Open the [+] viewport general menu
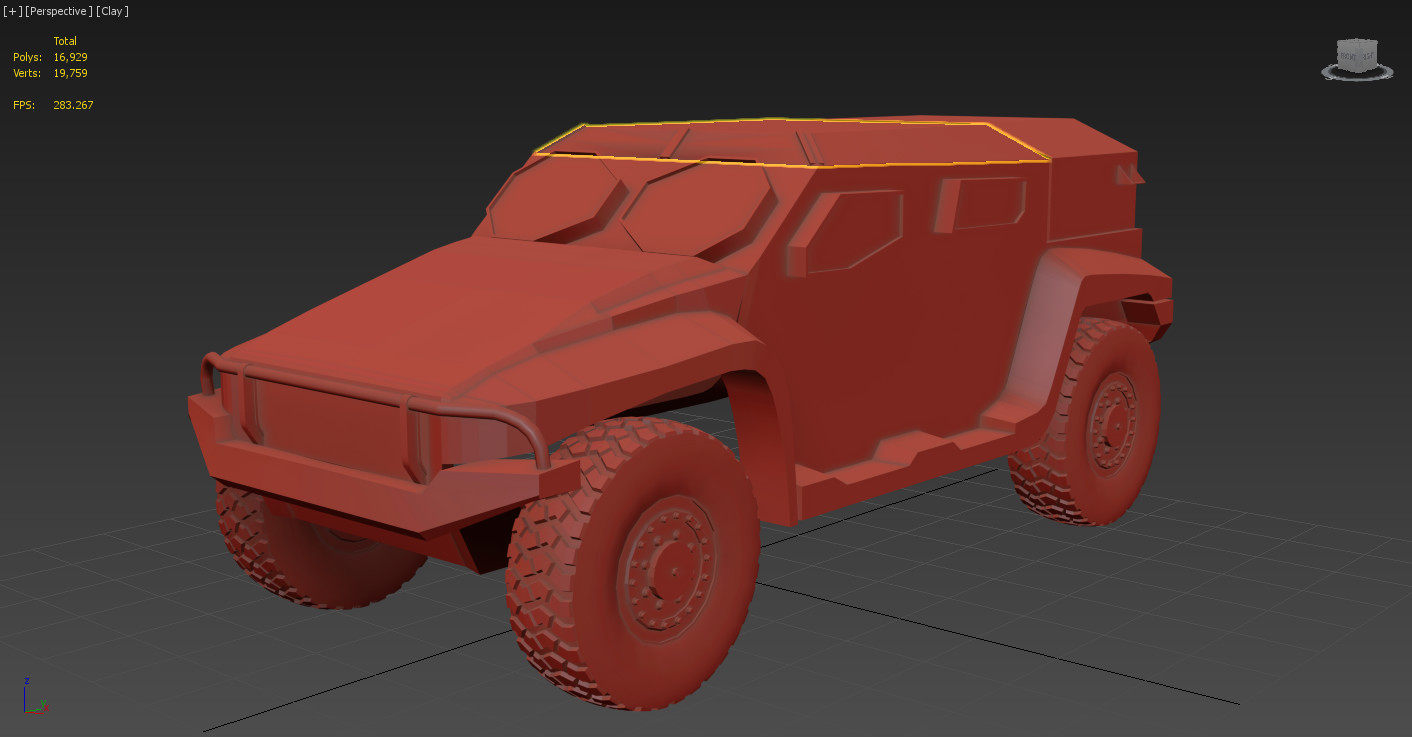 11,11
